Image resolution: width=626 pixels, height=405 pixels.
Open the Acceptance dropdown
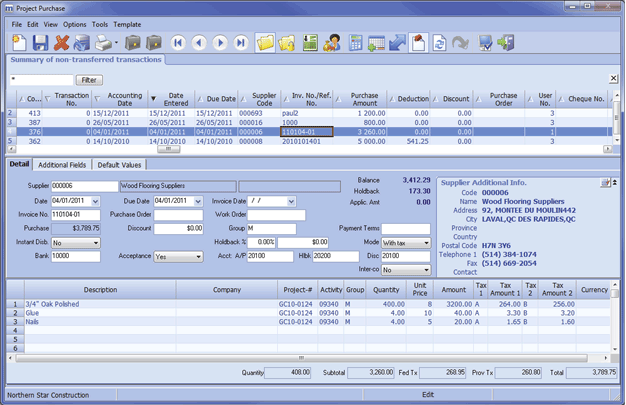(198, 256)
